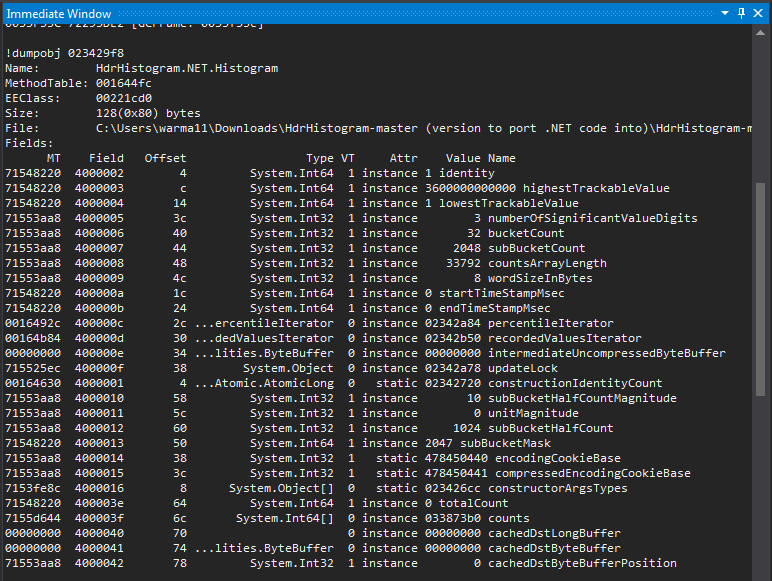Click the field name 'subBucketHalfCount'

[x=551, y=429]
